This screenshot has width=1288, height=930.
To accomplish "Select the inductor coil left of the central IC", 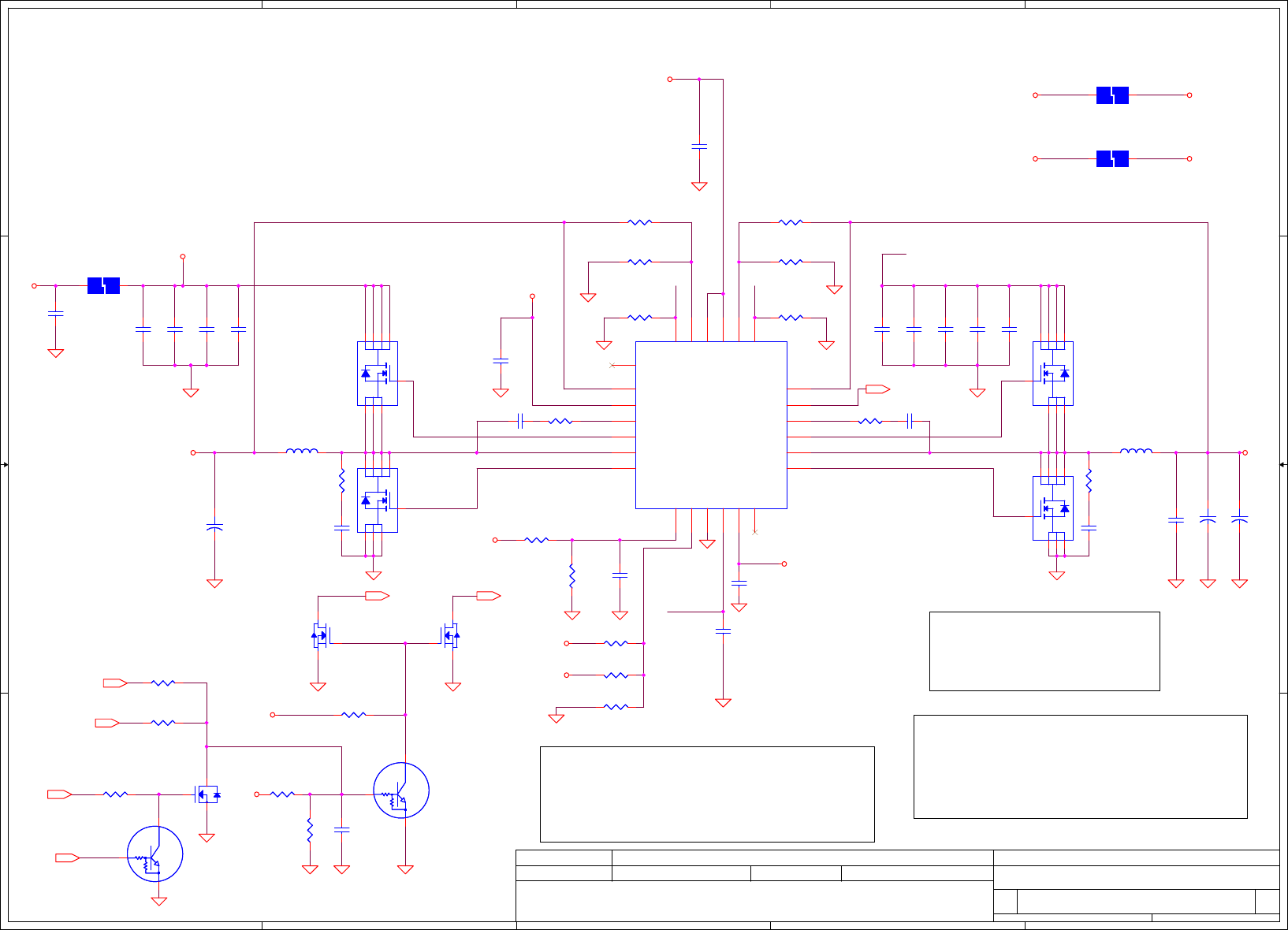I will click(x=302, y=451).
